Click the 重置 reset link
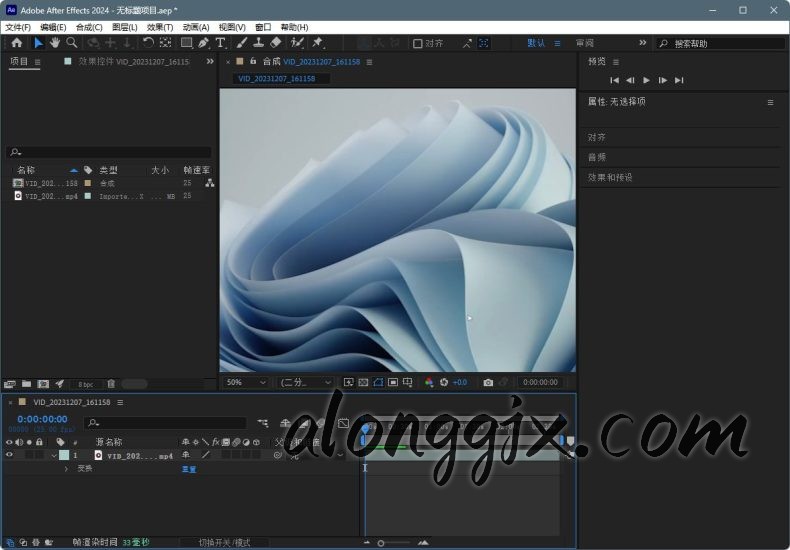790x550 pixels. tap(188, 468)
